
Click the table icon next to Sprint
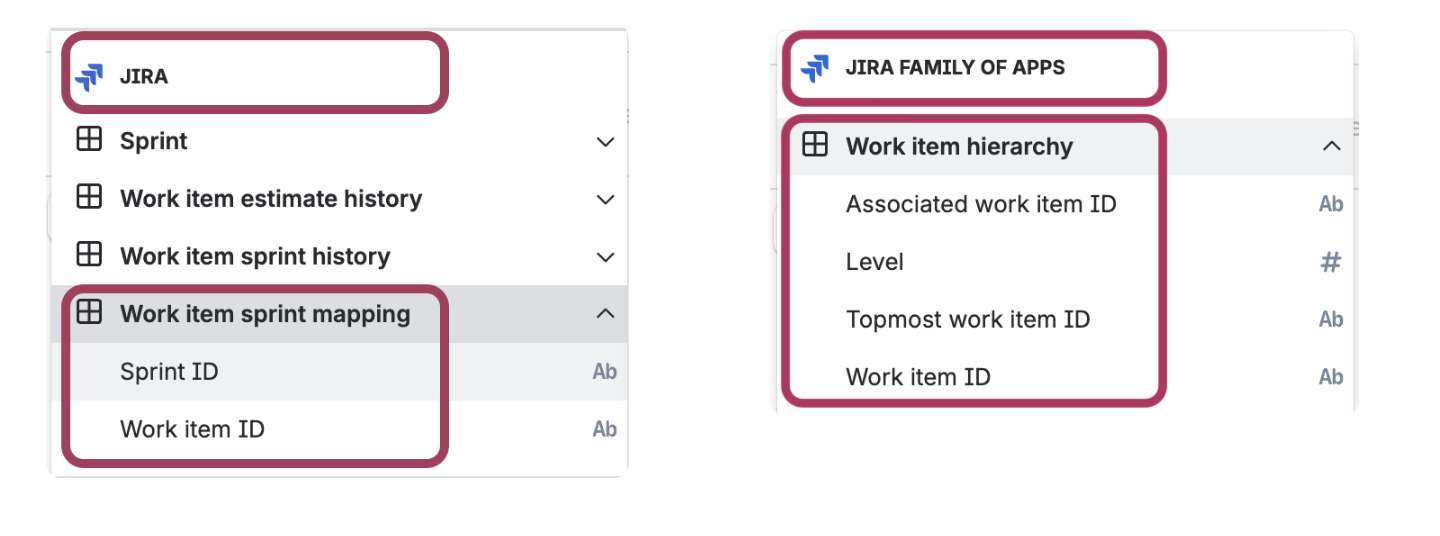point(89,140)
